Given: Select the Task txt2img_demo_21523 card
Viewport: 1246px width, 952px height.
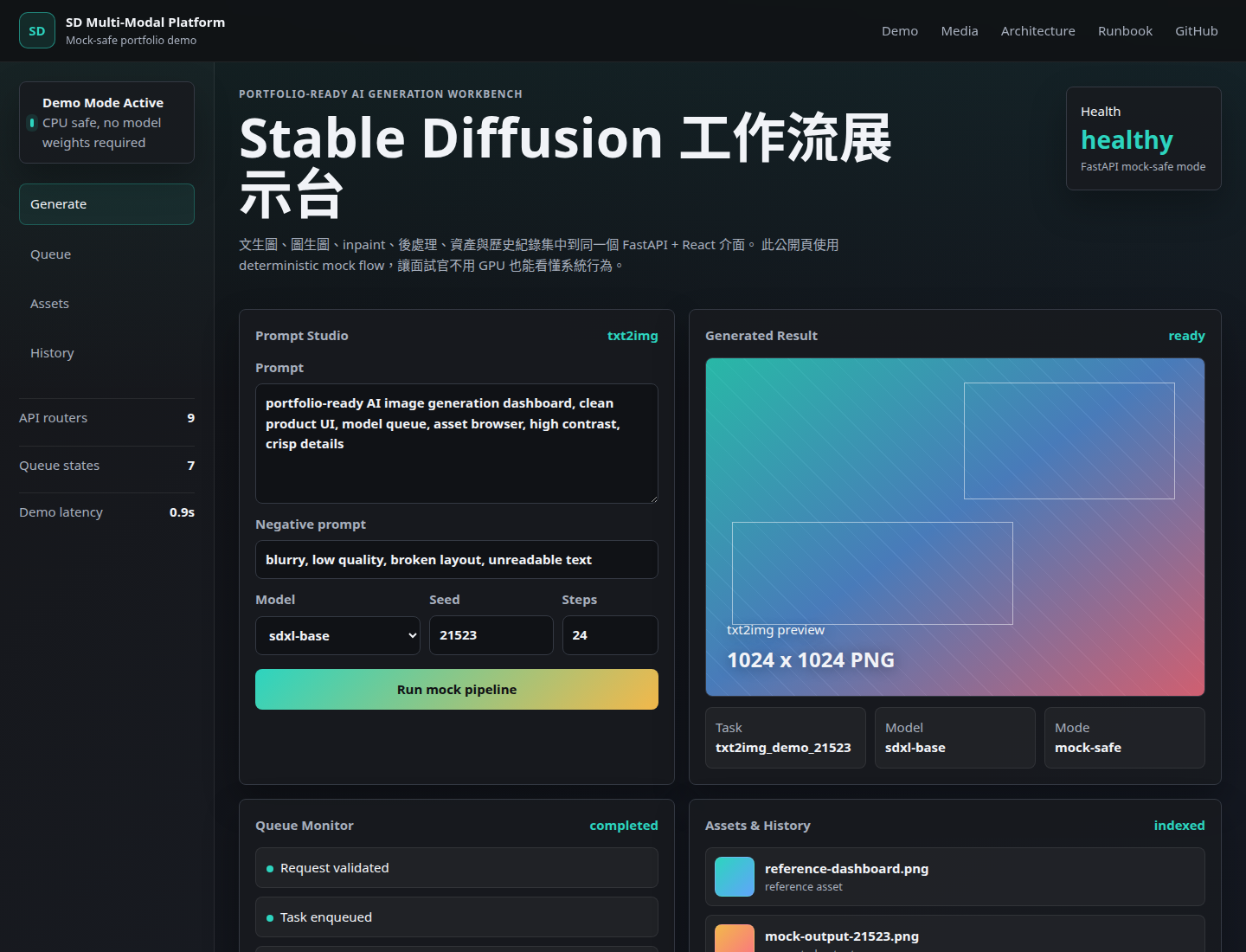Looking at the screenshot, I should coord(786,737).
